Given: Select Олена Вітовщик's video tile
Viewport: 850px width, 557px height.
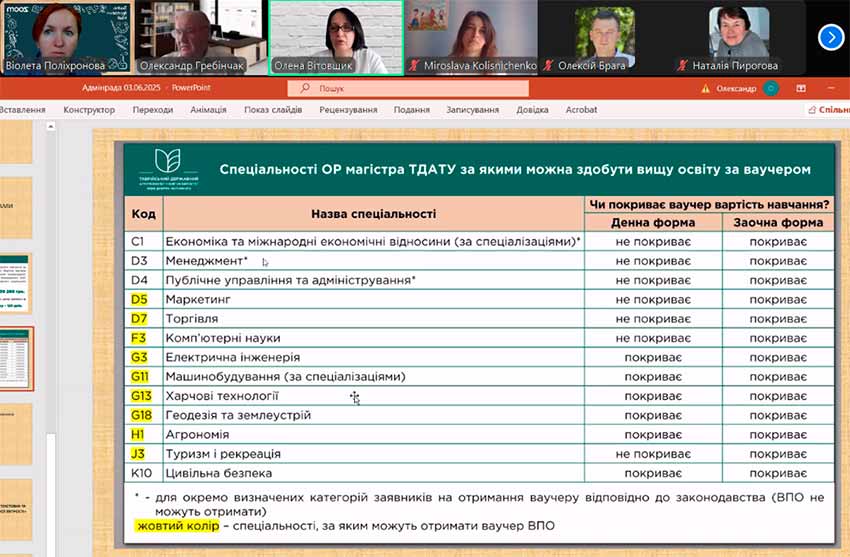Looking at the screenshot, I should 336,37.
